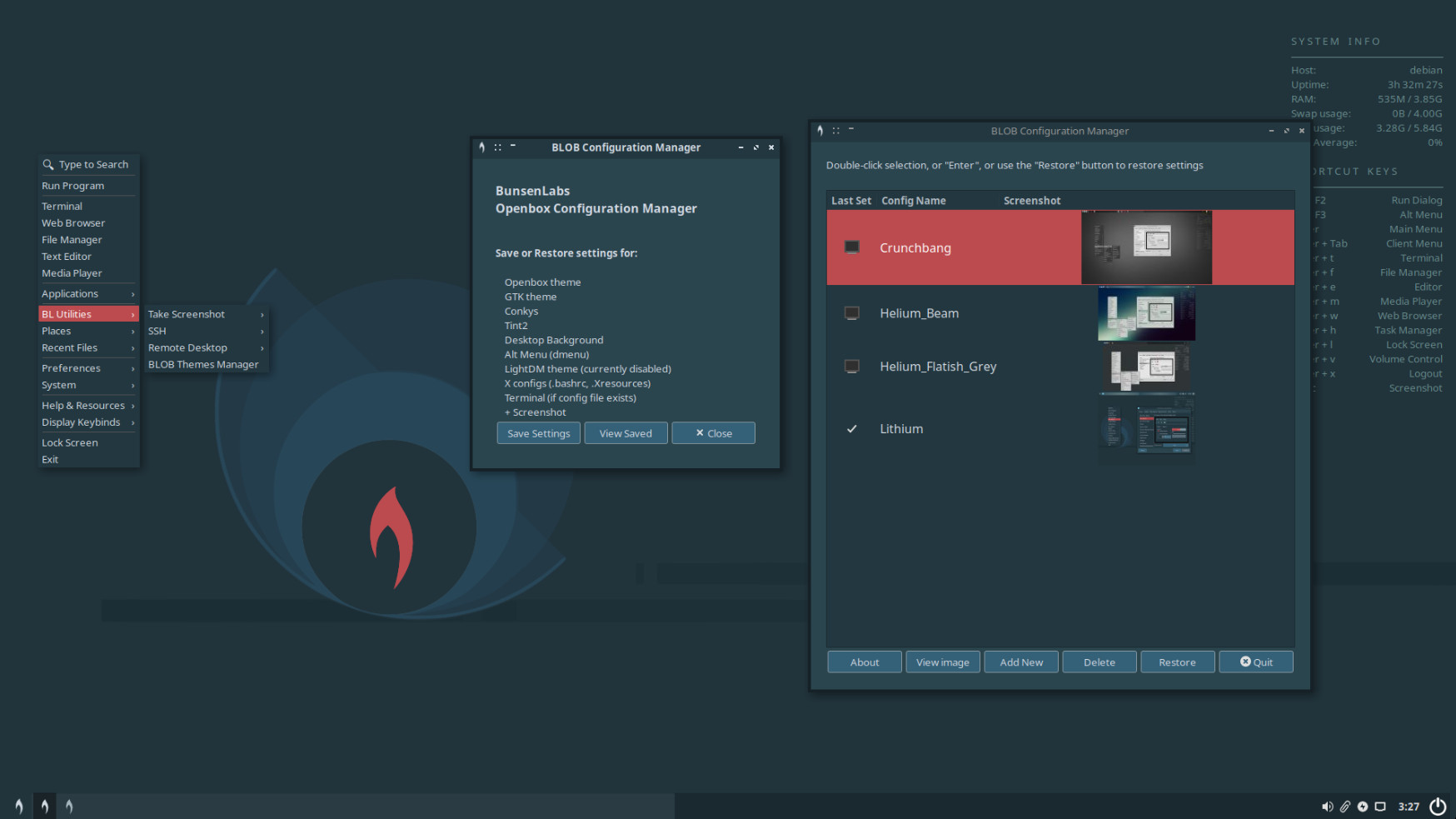Click the Screenshot column header

click(1032, 201)
